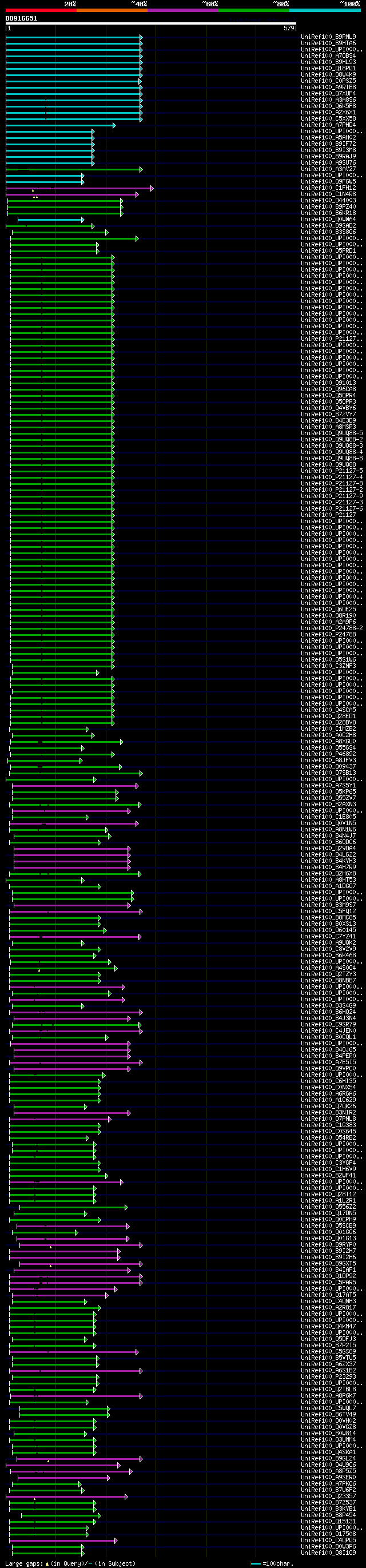Click the red ~20% identity legend bar
This screenshot has height=1568, width=366.
pyautogui.click(x=41, y=10)
